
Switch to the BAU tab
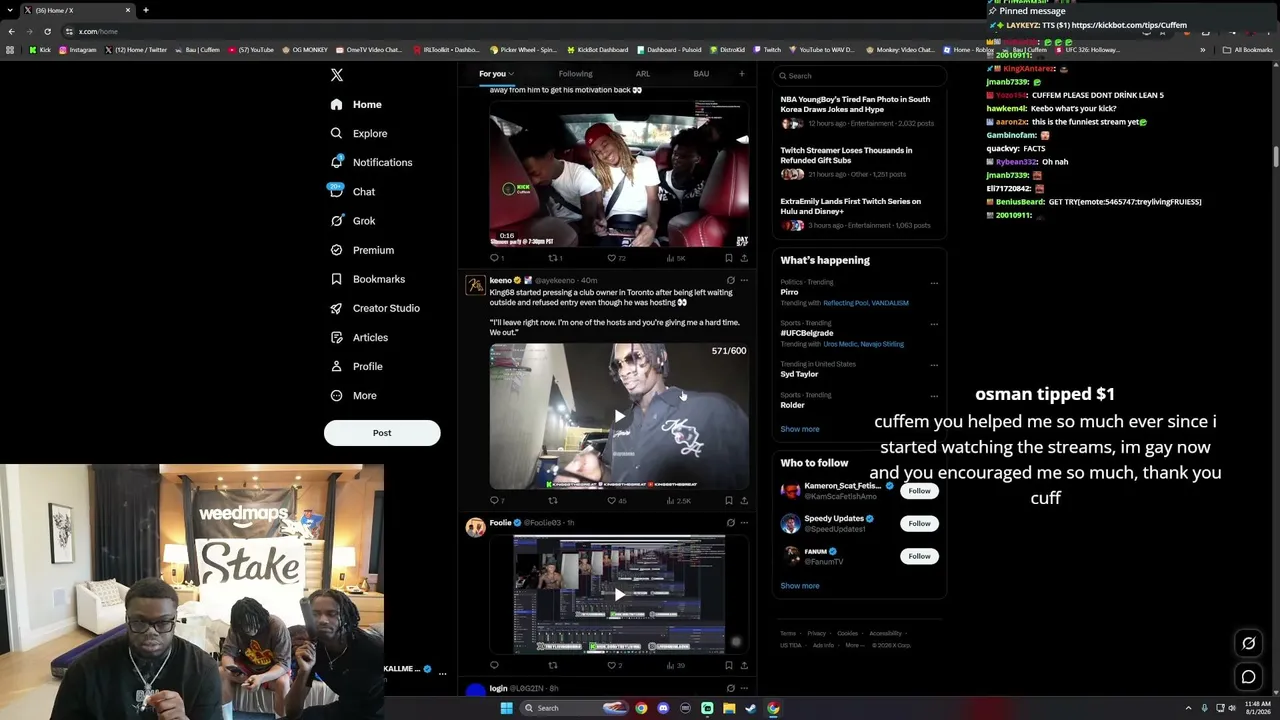tap(701, 73)
